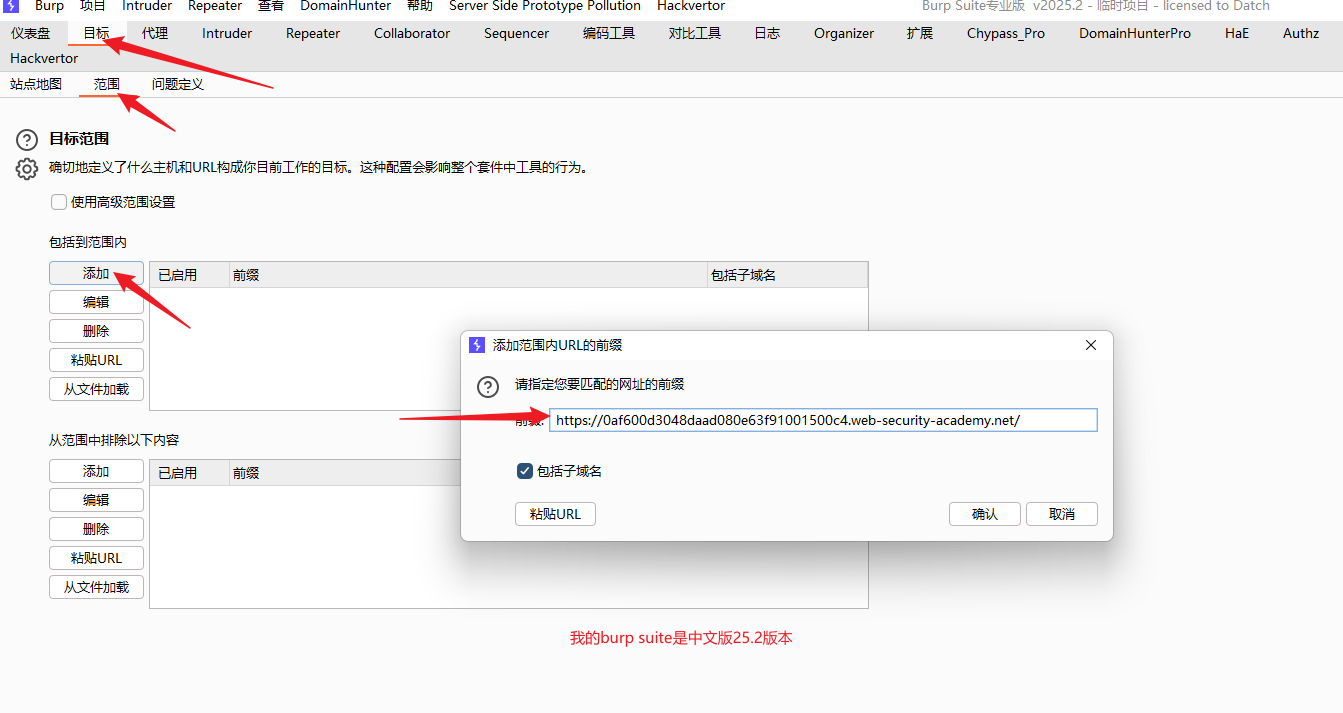Click the lightning icon in dialog title bar
The width and height of the screenshot is (1343, 713).
click(477, 345)
